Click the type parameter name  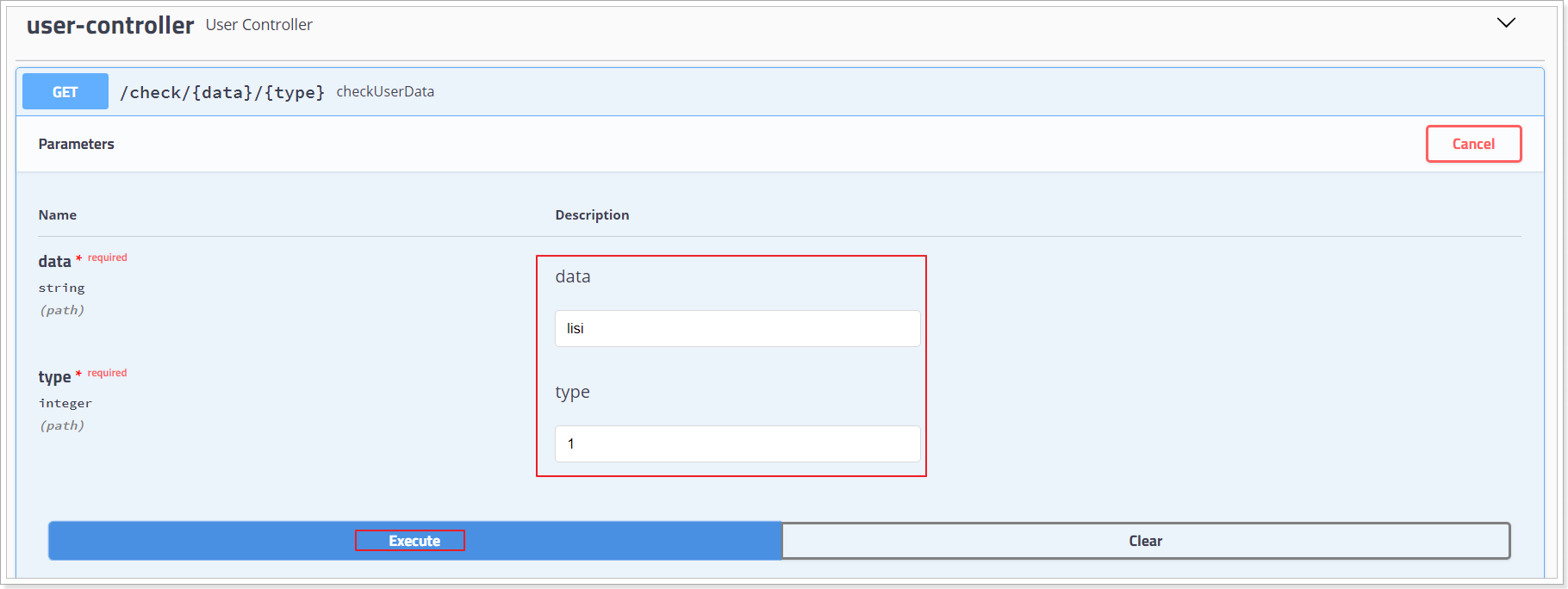coord(54,377)
